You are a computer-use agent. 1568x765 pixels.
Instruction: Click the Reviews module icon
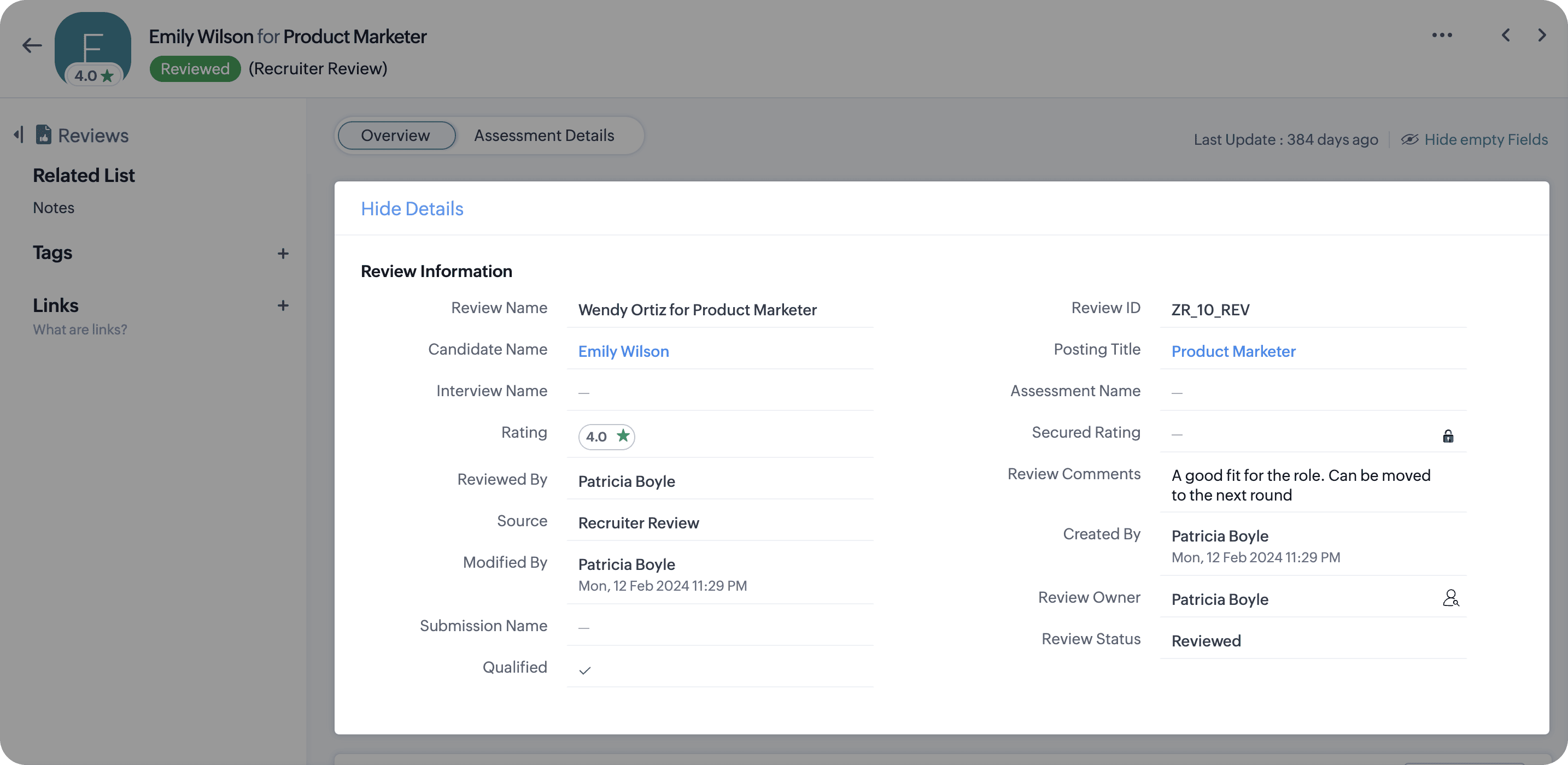pyautogui.click(x=43, y=134)
